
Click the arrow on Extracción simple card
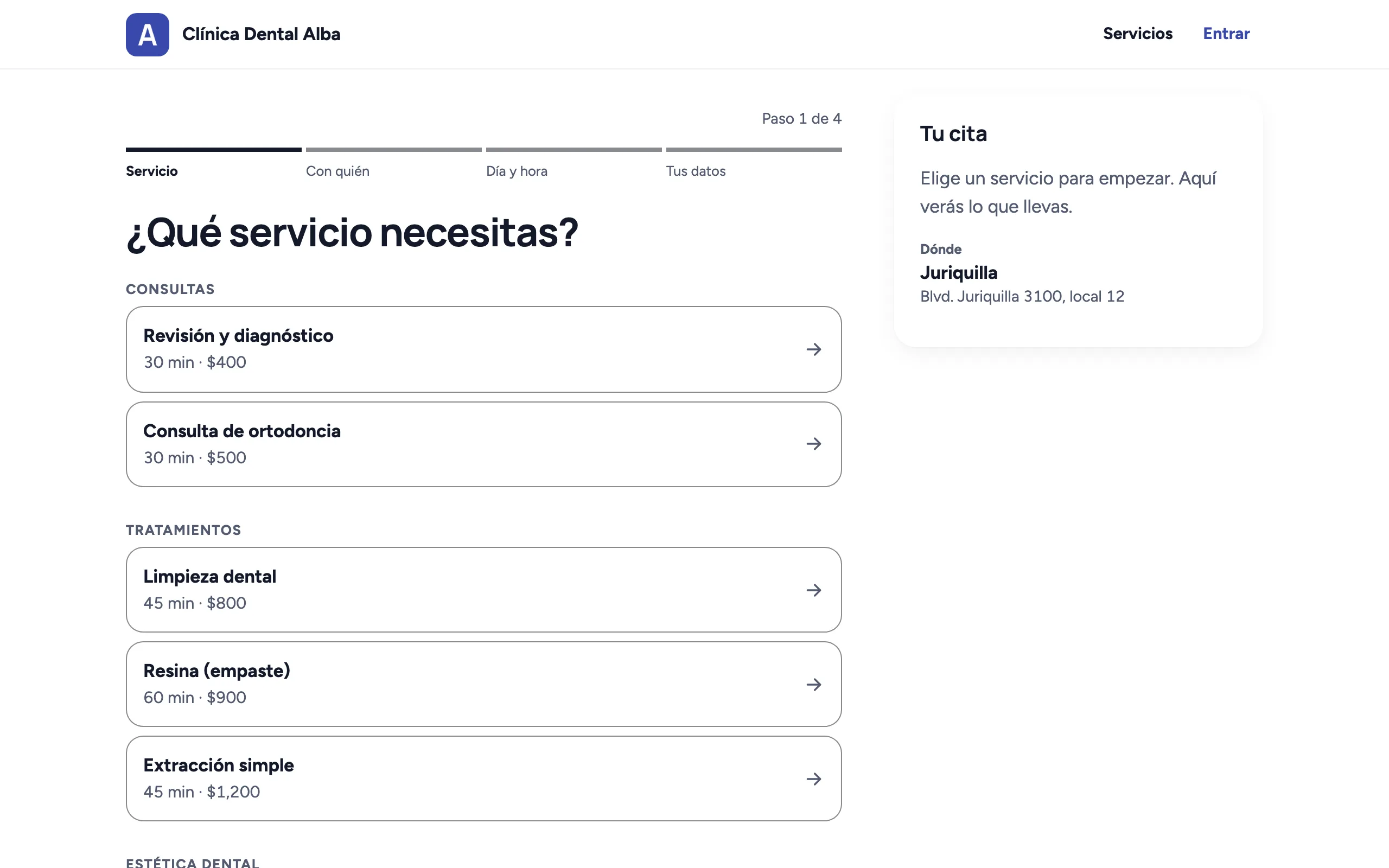point(813,779)
